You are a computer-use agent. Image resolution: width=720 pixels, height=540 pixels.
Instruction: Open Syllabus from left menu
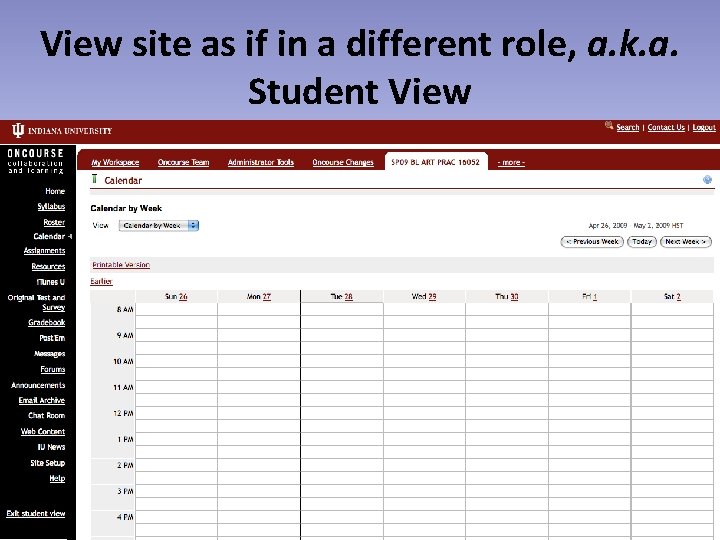[x=51, y=207]
